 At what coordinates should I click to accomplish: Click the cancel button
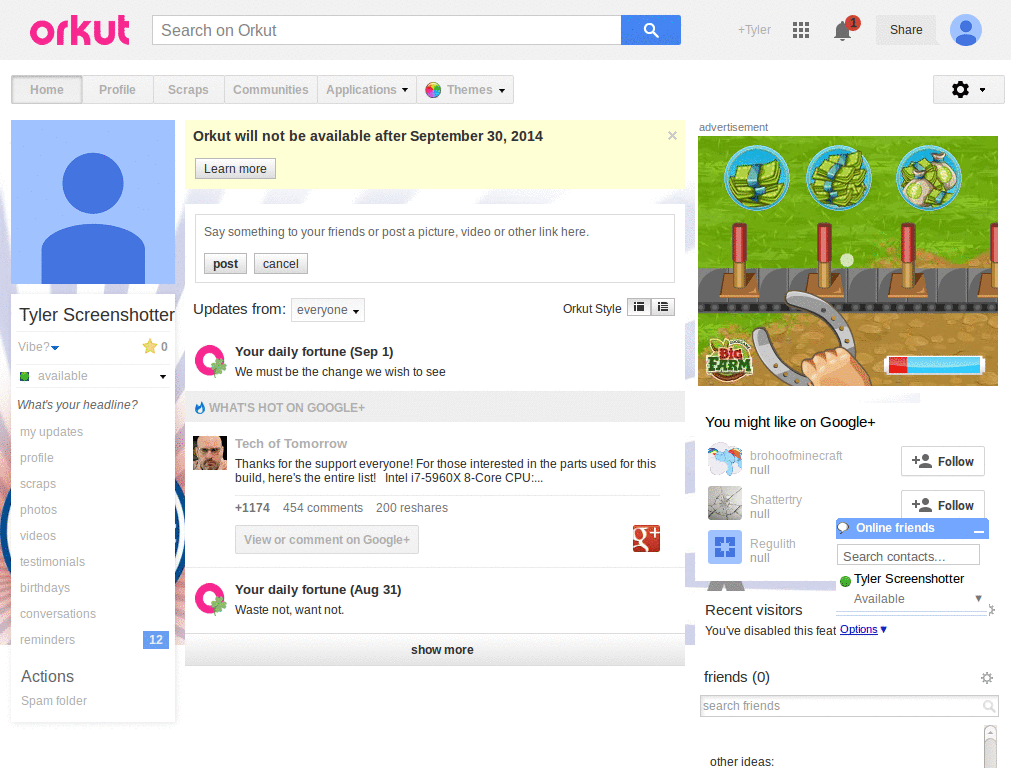click(x=281, y=264)
